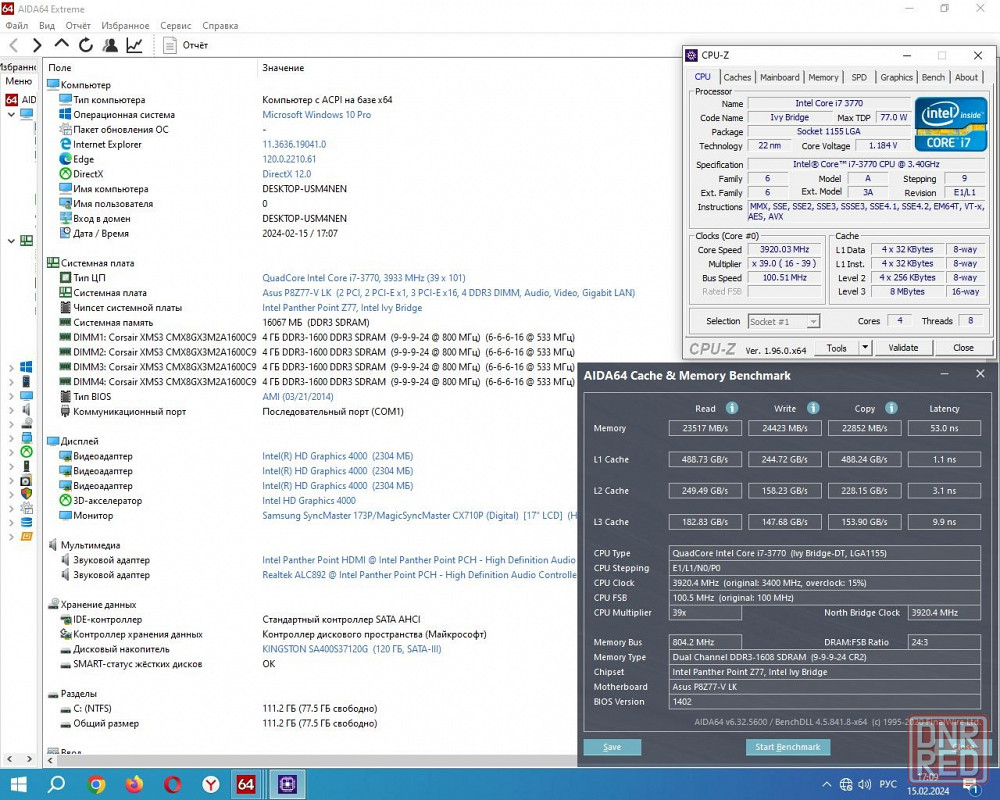Switch to Mainboard tab in CPU-Z
Screen dimensions: 1000x800
(x=779, y=77)
